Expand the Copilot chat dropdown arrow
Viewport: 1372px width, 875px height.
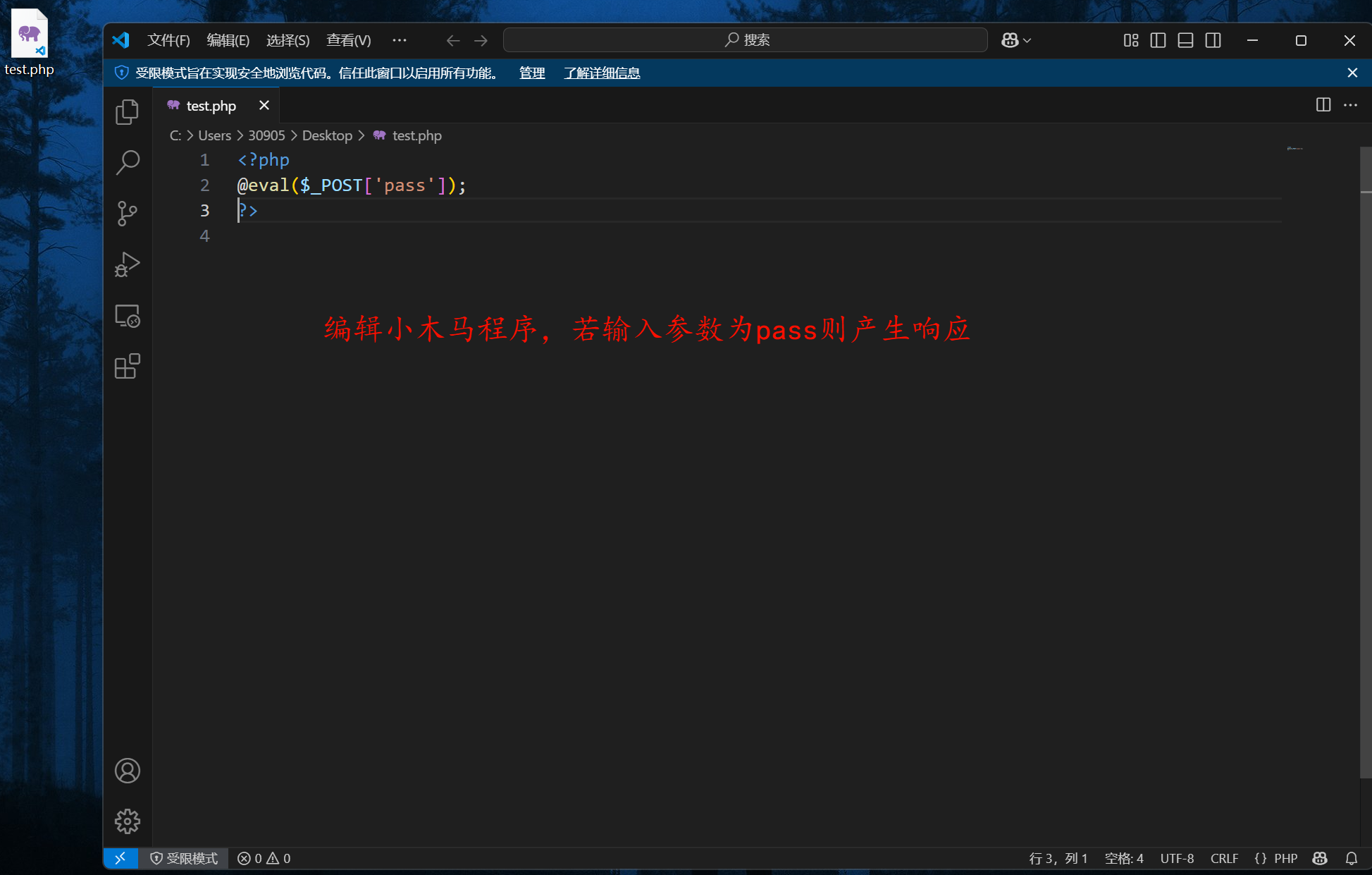[x=1027, y=40]
